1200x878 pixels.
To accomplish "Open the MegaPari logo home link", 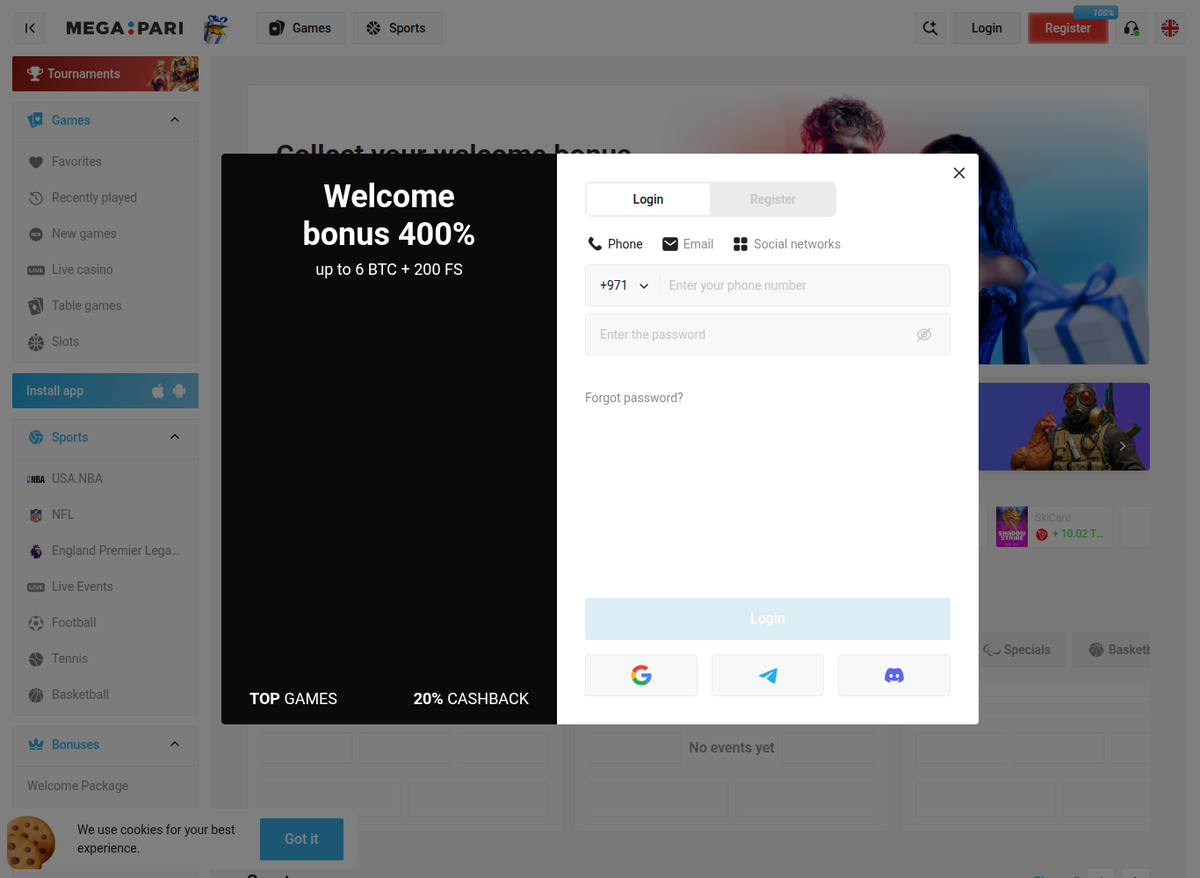I will pyautogui.click(x=125, y=28).
